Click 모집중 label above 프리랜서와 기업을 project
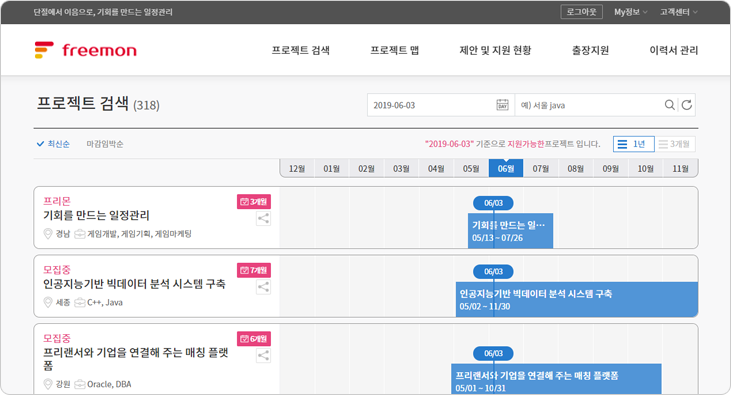The width and height of the screenshot is (731, 395). coord(57,338)
